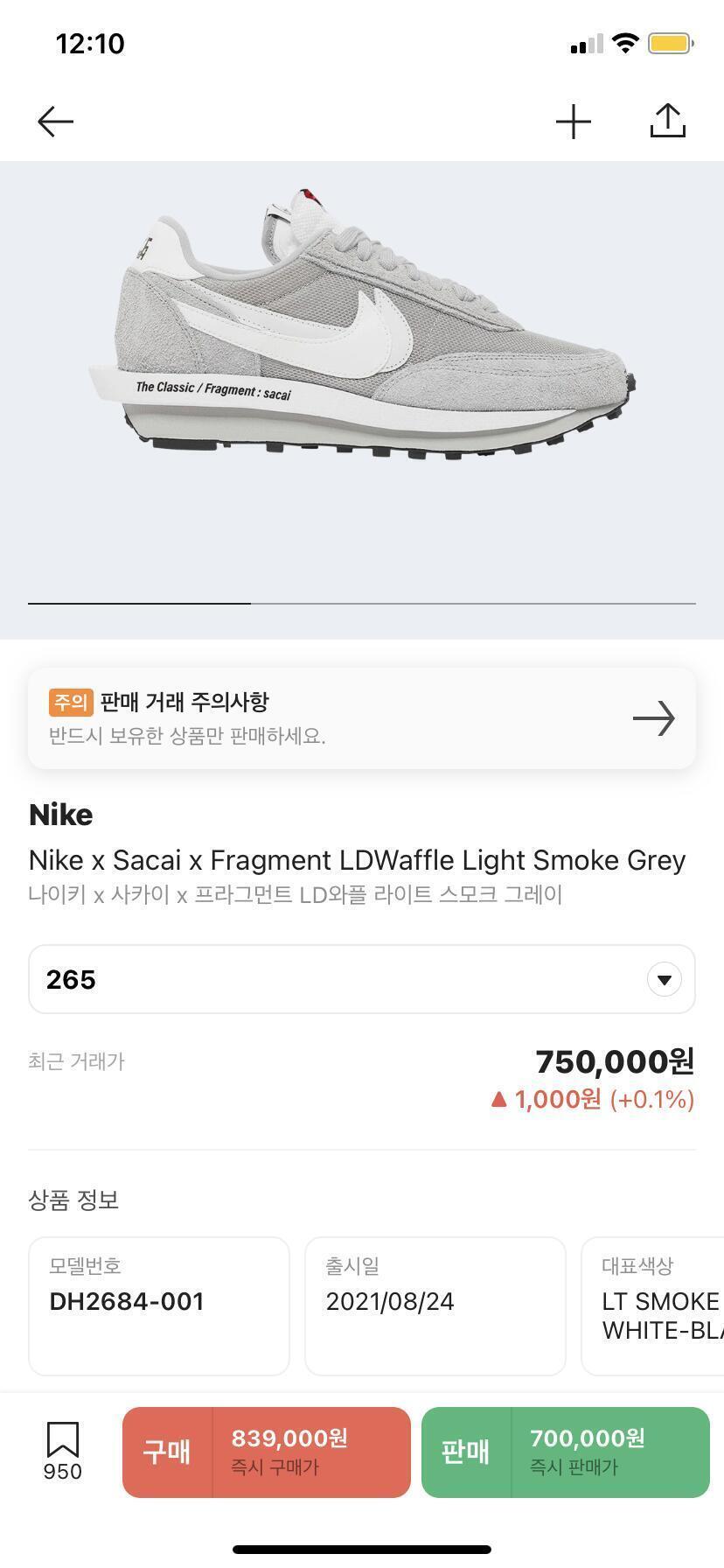724x1568 pixels.
Task: Tap the back arrow icon
Action: 55,122
